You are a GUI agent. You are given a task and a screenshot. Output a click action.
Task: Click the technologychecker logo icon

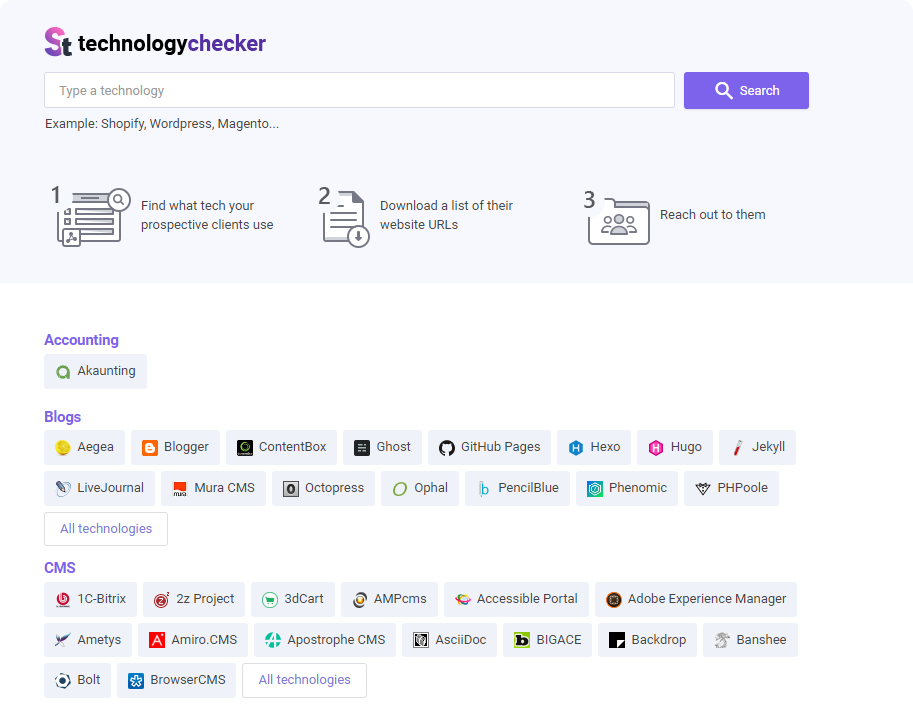coord(58,42)
